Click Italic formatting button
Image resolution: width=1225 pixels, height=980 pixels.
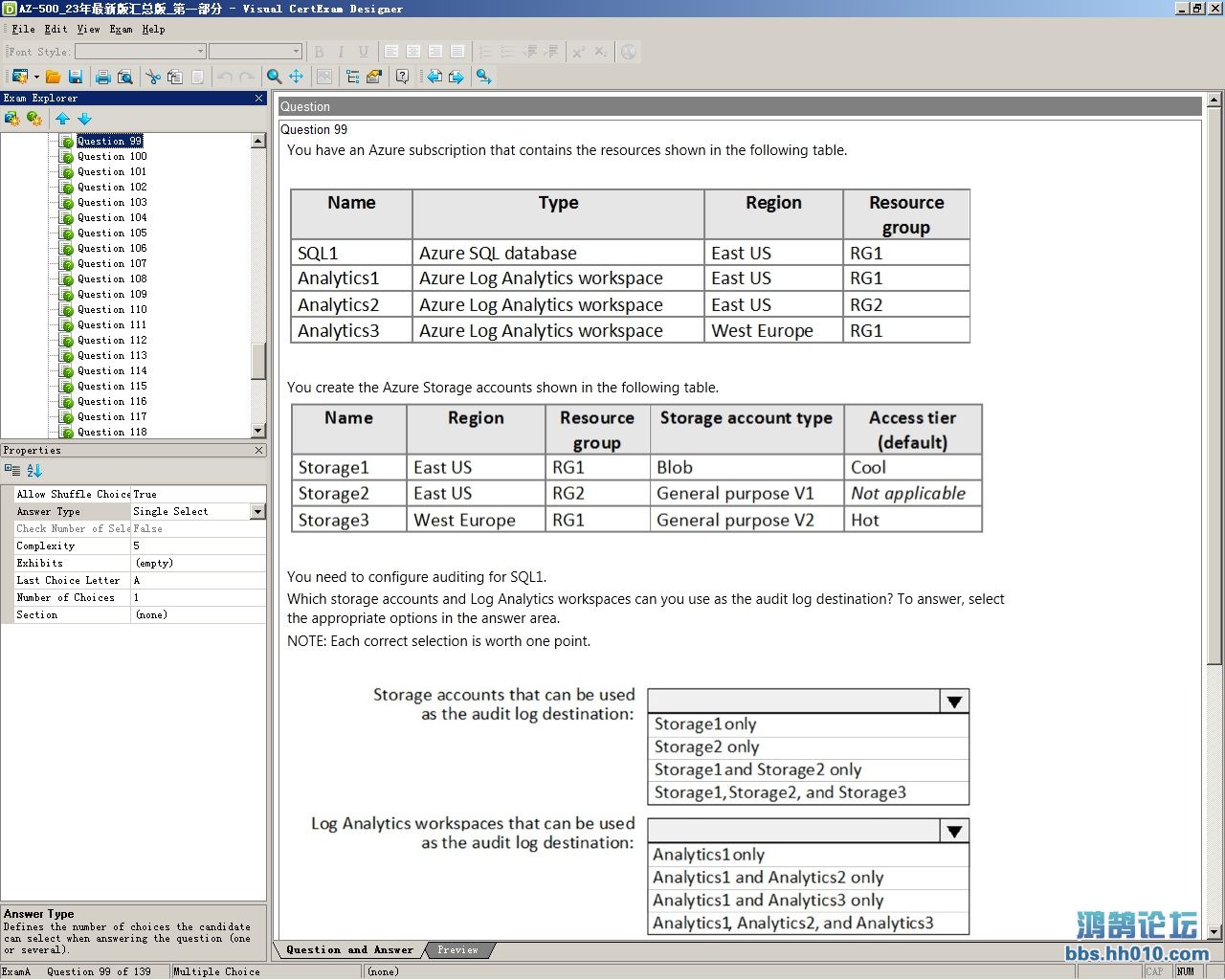(x=341, y=52)
